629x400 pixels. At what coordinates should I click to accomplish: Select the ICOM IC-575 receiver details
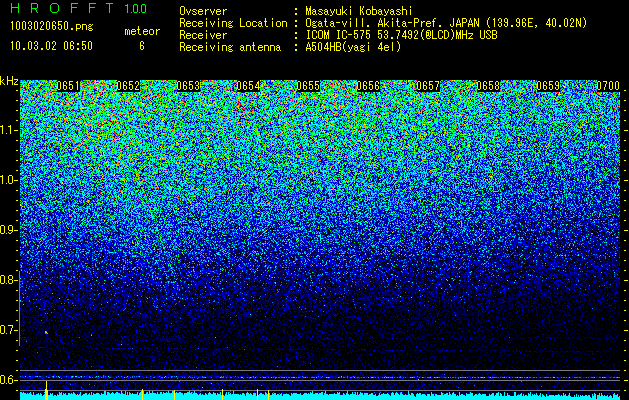click(x=401, y=35)
